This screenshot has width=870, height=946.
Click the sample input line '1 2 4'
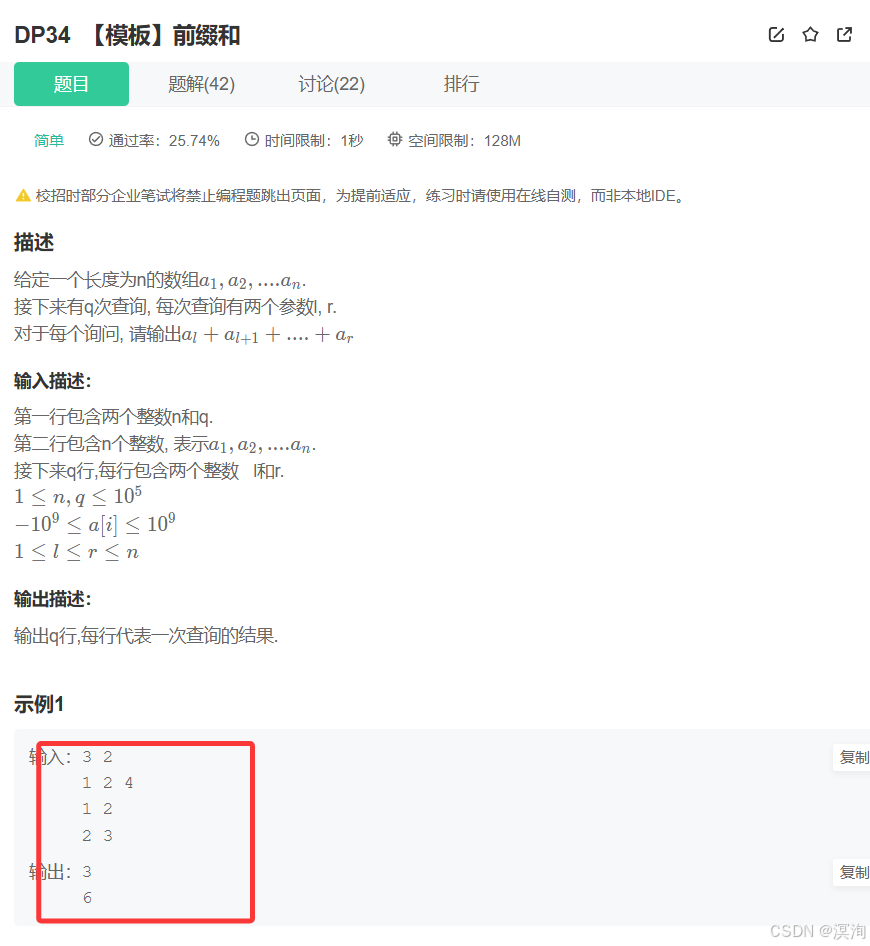point(108,783)
